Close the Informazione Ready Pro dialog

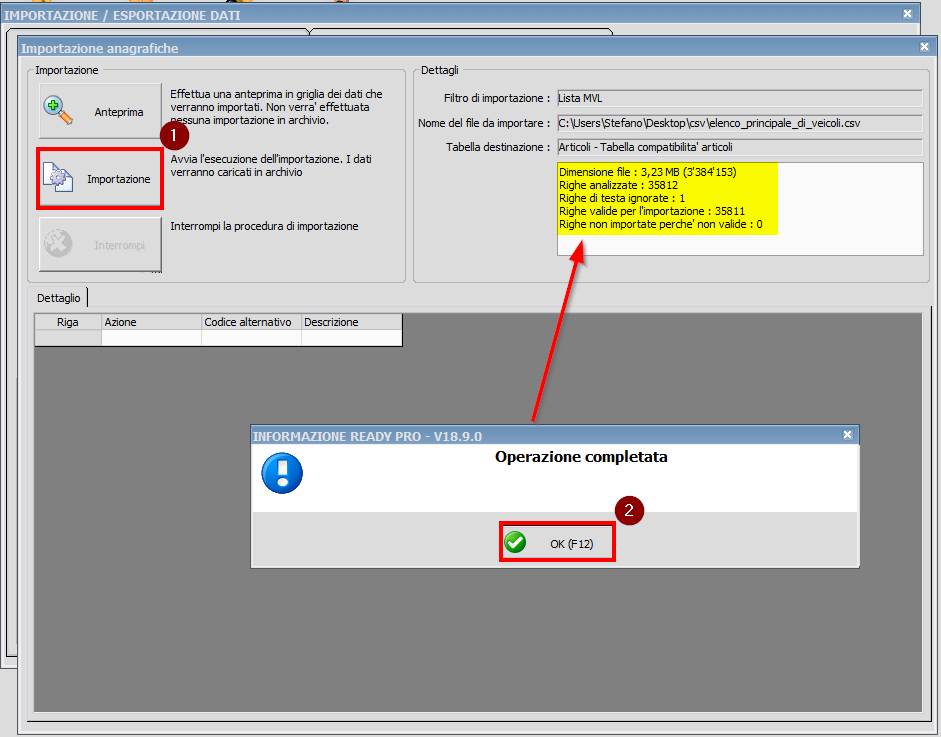(847, 435)
